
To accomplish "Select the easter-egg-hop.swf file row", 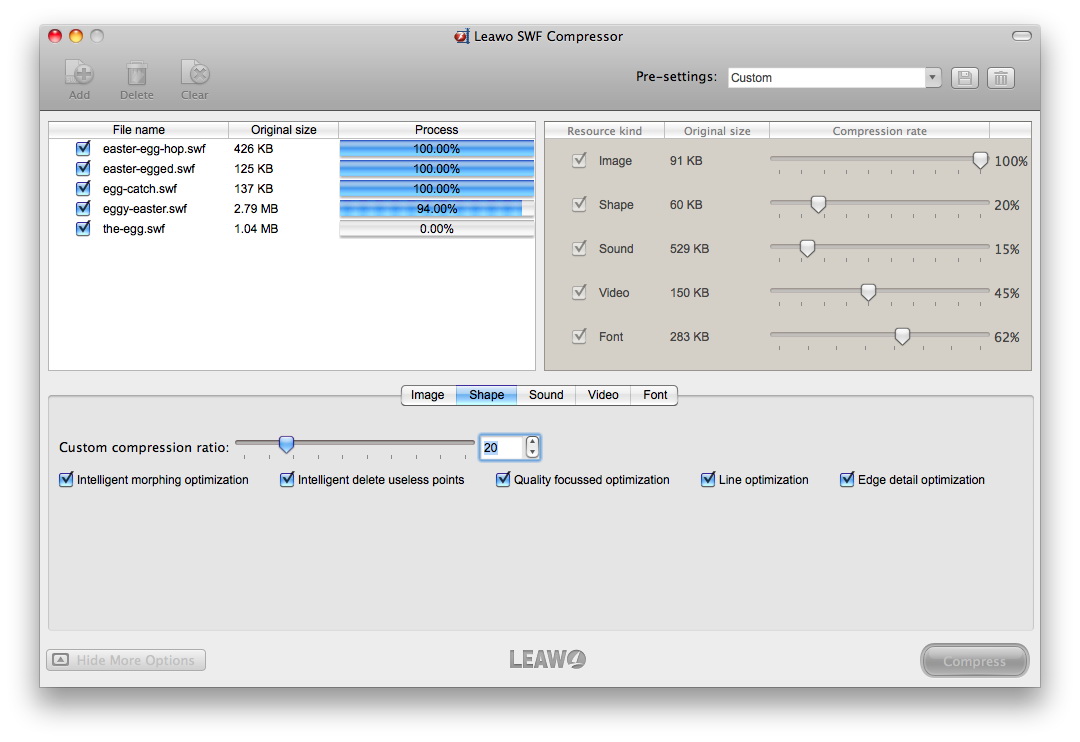I will click(292, 148).
